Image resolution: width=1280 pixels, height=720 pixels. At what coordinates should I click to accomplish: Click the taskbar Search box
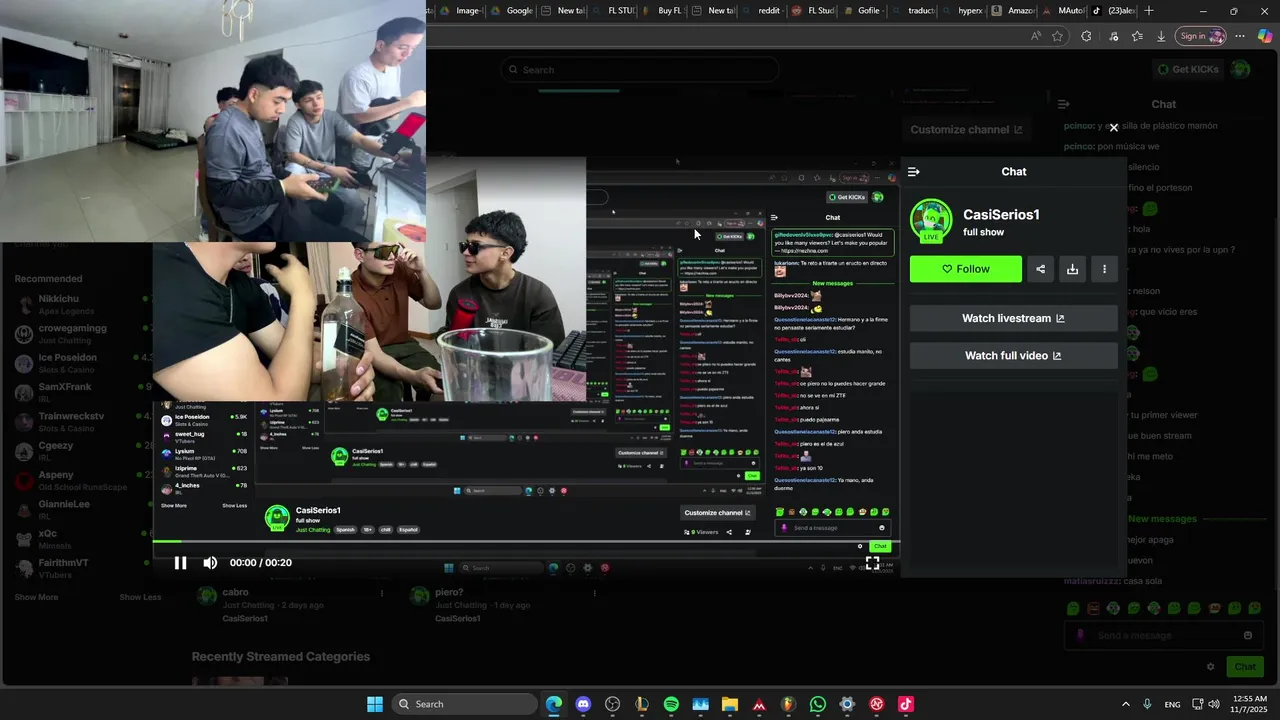coord(465,704)
